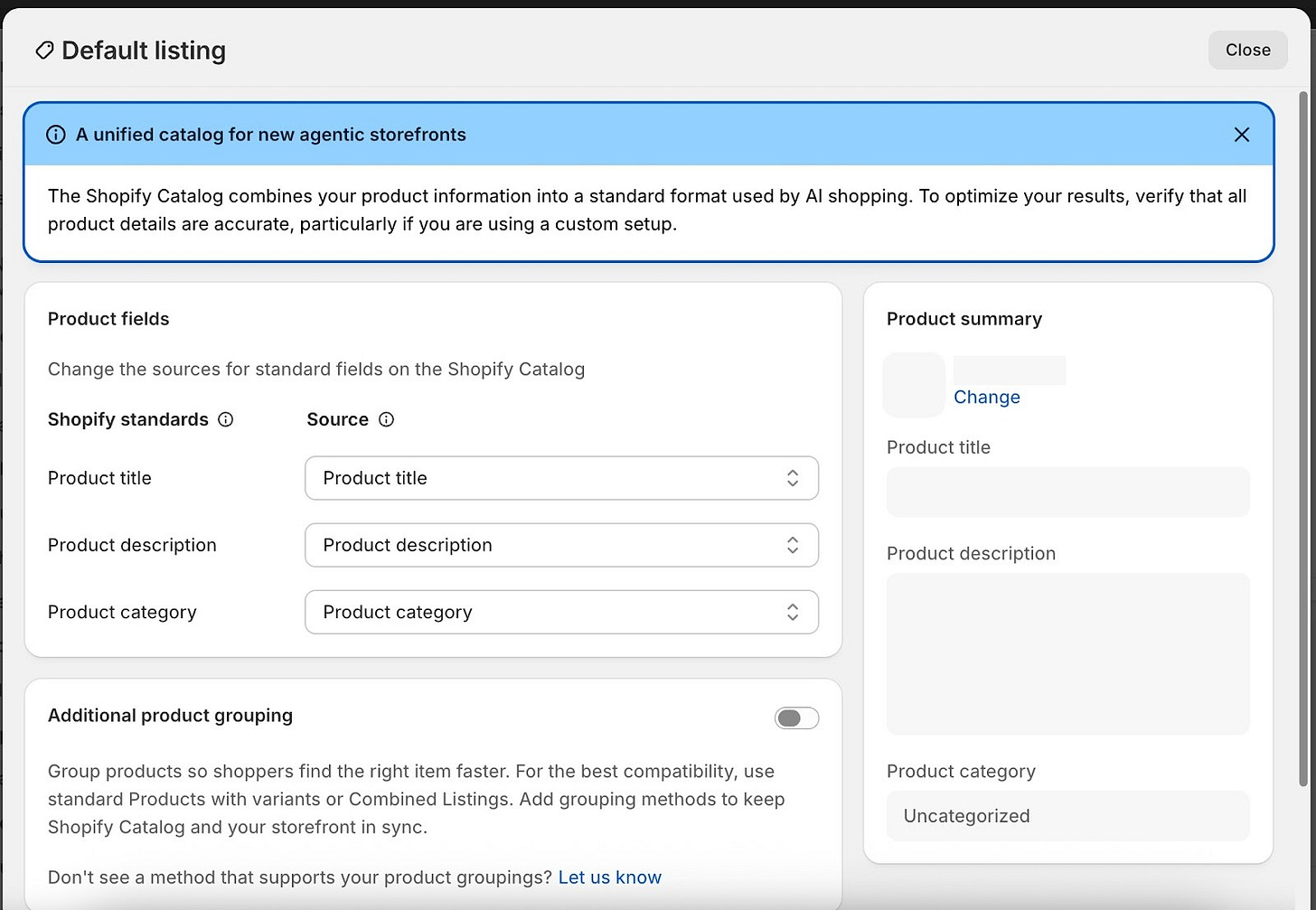Open the Product category source dropdown
This screenshot has width=1316, height=910.
pyautogui.click(x=561, y=612)
